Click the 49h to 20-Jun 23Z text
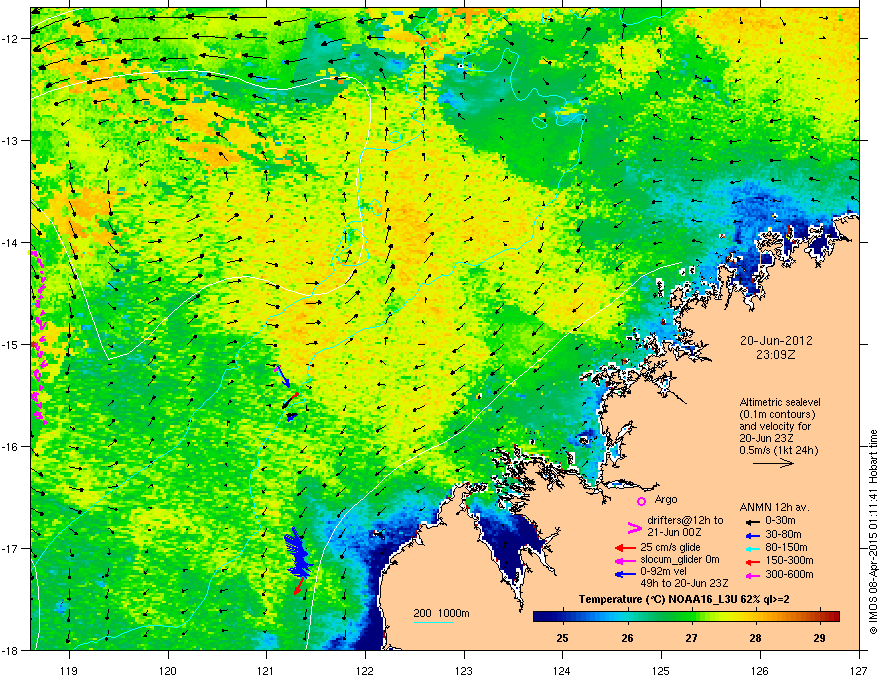The width and height of the screenshot is (880, 680). 684,583
